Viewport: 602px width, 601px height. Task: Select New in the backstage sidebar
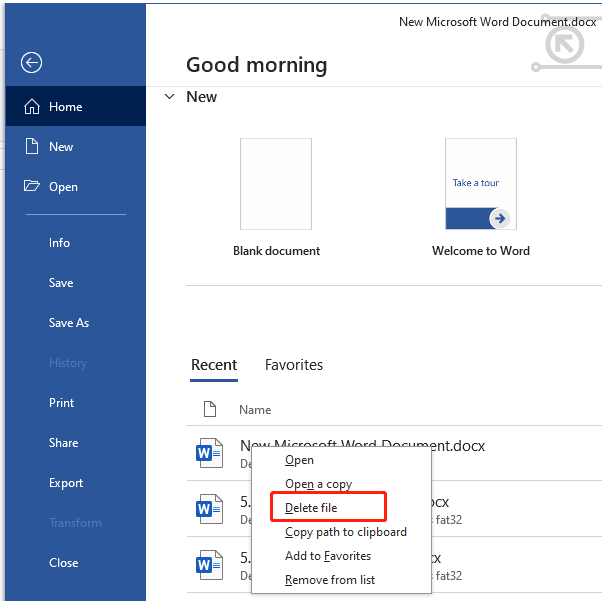click(76, 146)
